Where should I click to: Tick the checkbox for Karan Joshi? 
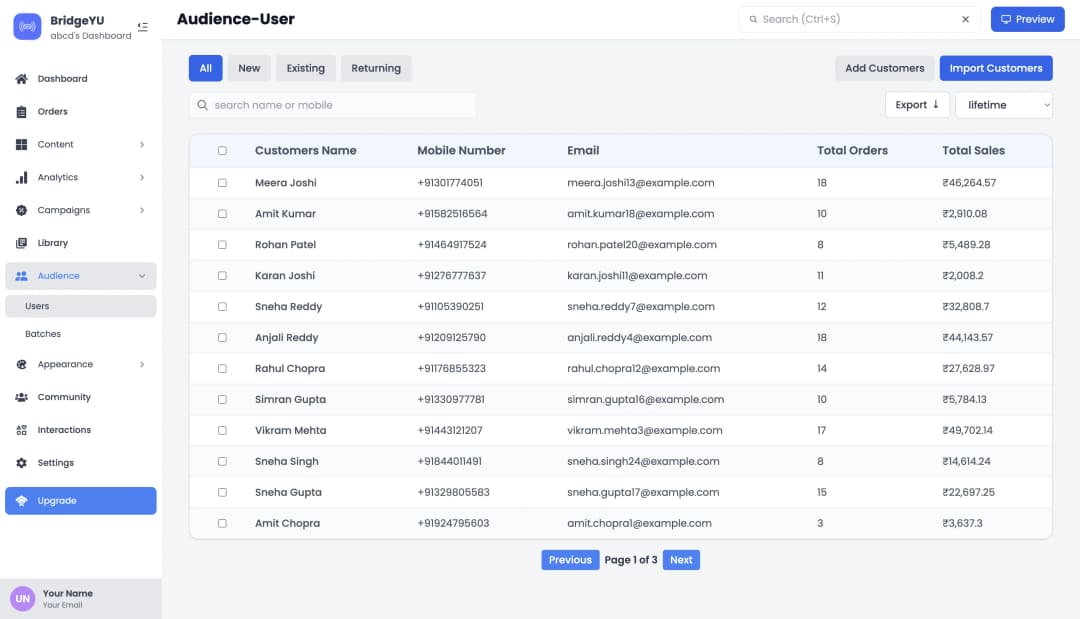coord(222,276)
